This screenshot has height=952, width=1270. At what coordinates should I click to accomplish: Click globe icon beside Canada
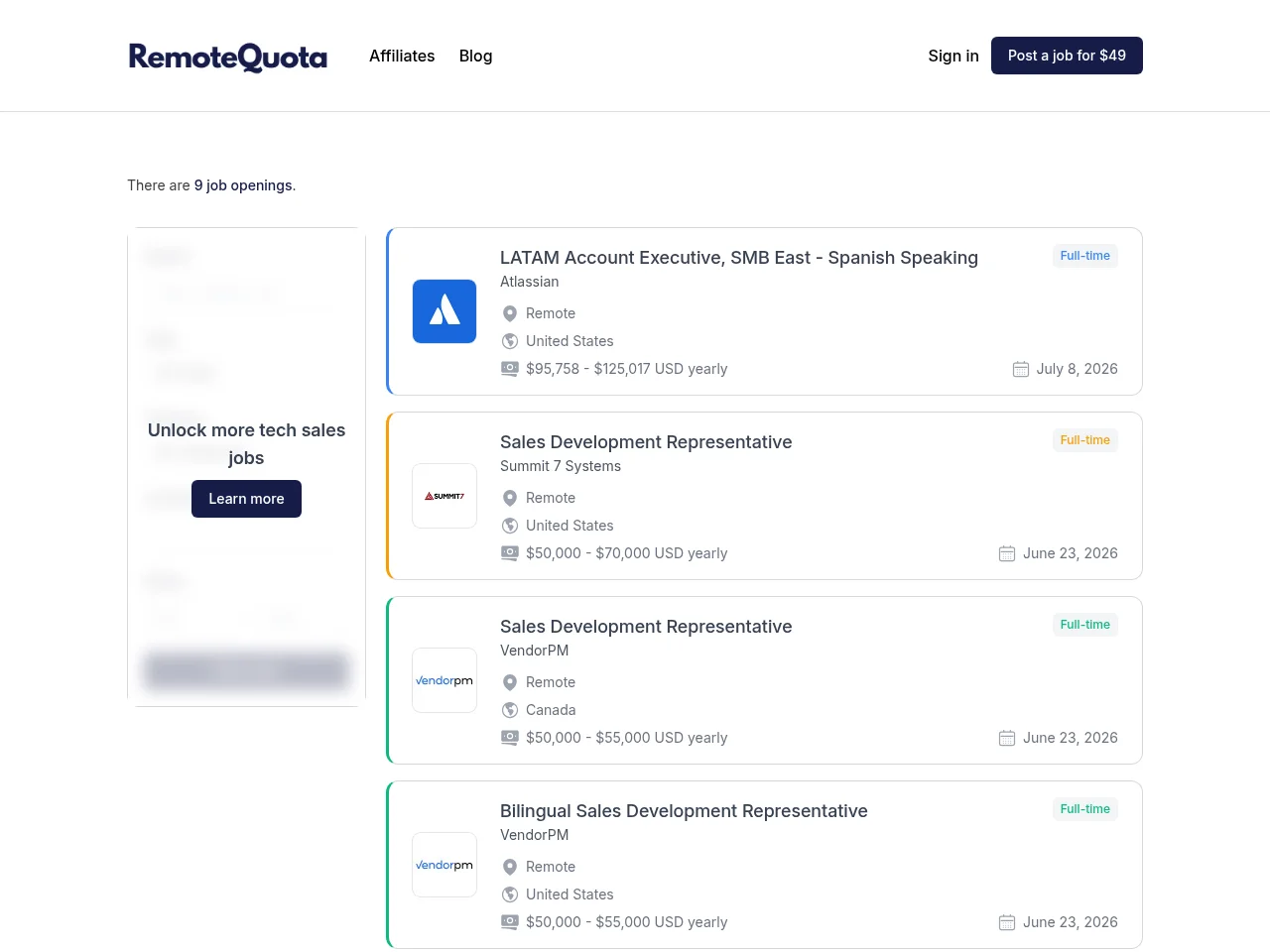click(510, 710)
